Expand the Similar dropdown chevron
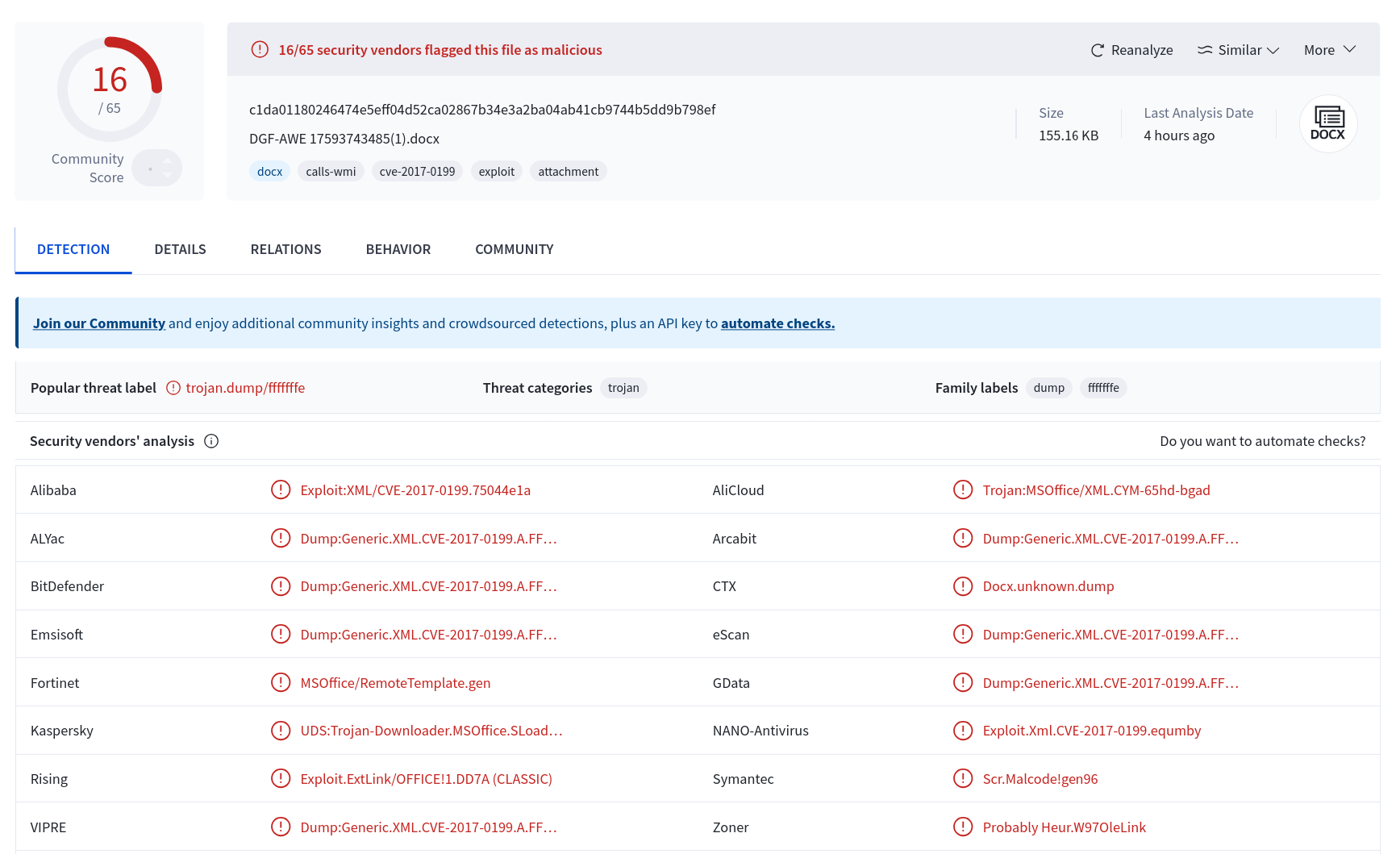The width and height of the screenshot is (1400, 854). (1273, 50)
